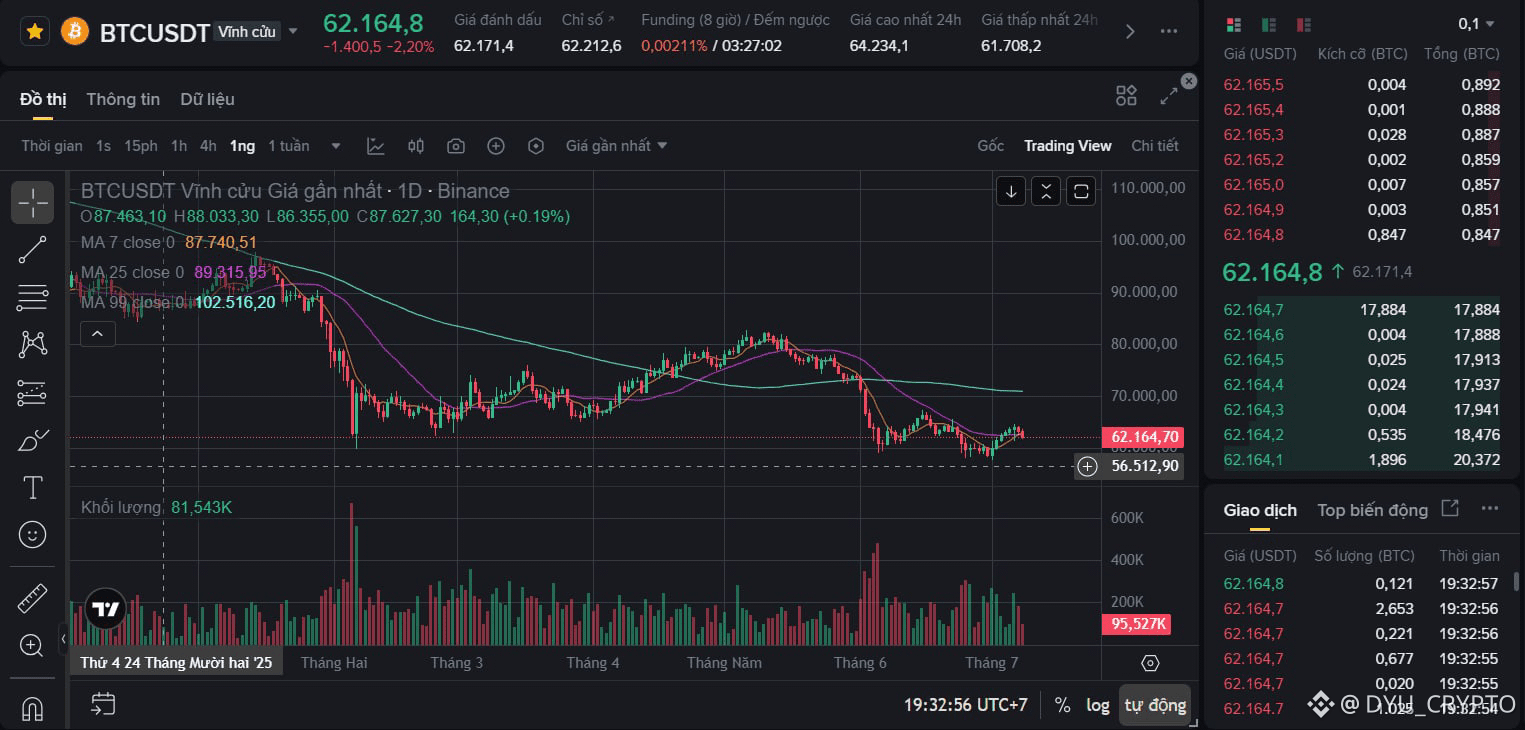Activate the zoom in magnifier tool

tap(33, 645)
